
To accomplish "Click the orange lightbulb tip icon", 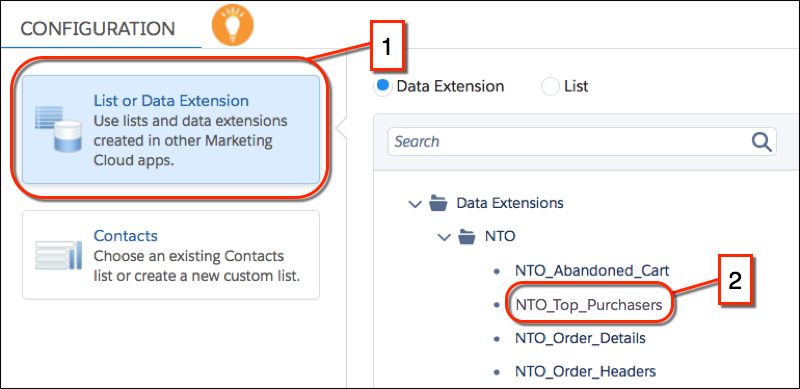I will click(x=233, y=25).
